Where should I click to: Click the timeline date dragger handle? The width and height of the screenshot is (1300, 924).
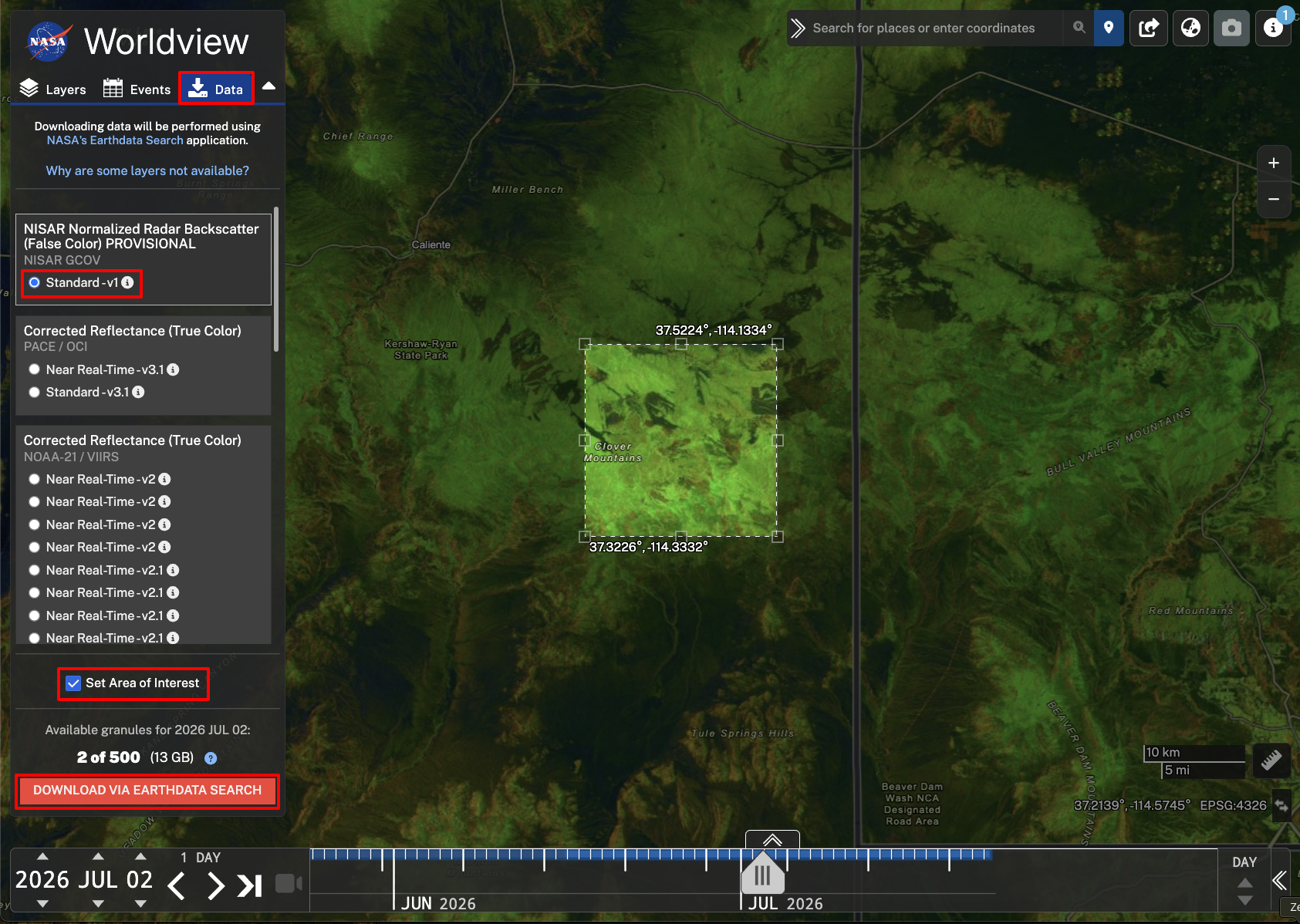(x=763, y=873)
